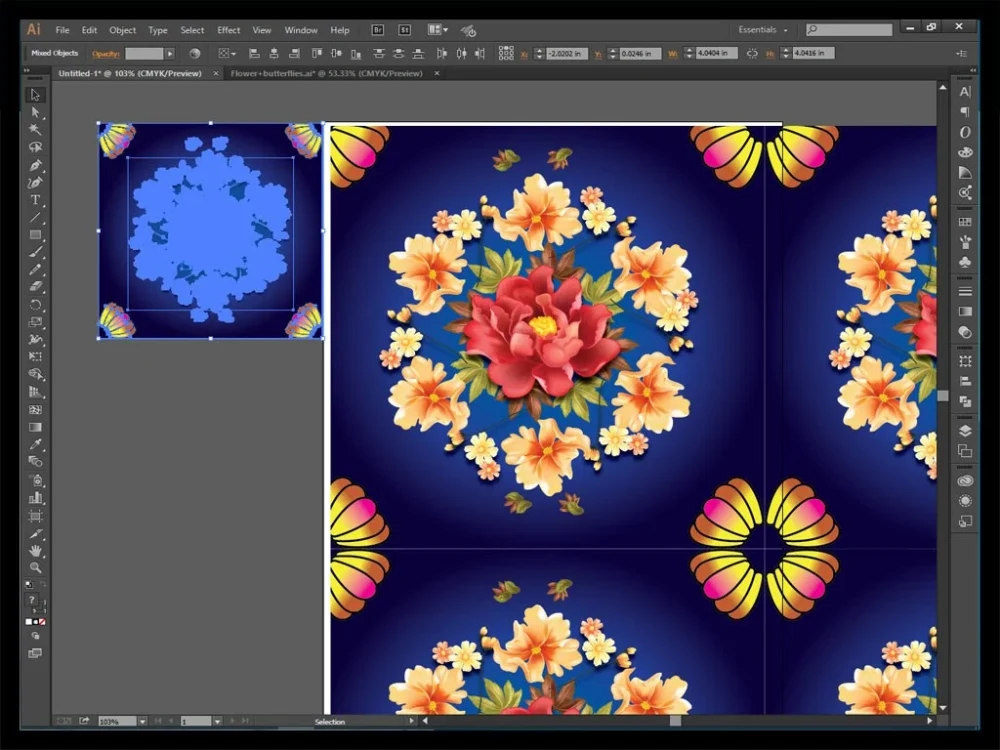The height and width of the screenshot is (750, 1000).
Task: Click the W width value field
Action: 716,54
